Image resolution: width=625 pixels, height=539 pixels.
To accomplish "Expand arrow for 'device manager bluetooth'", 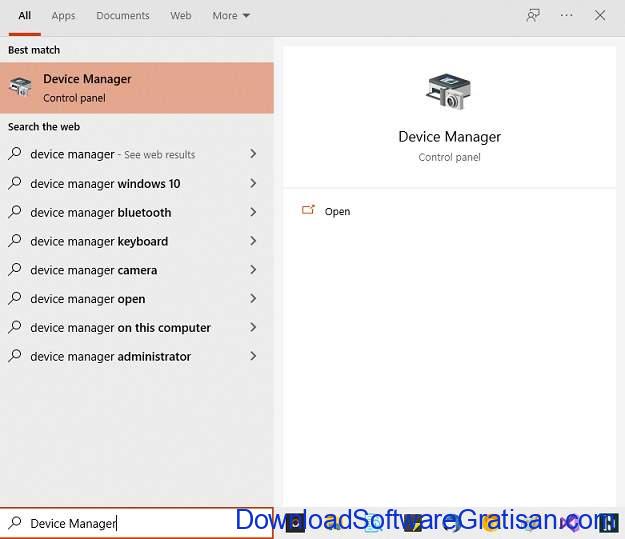I will click(253, 212).
